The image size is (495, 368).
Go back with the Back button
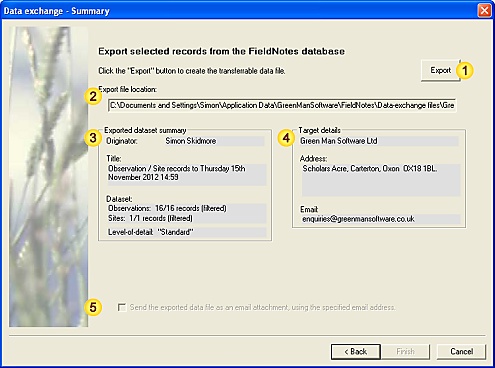(x=356, y=352)
